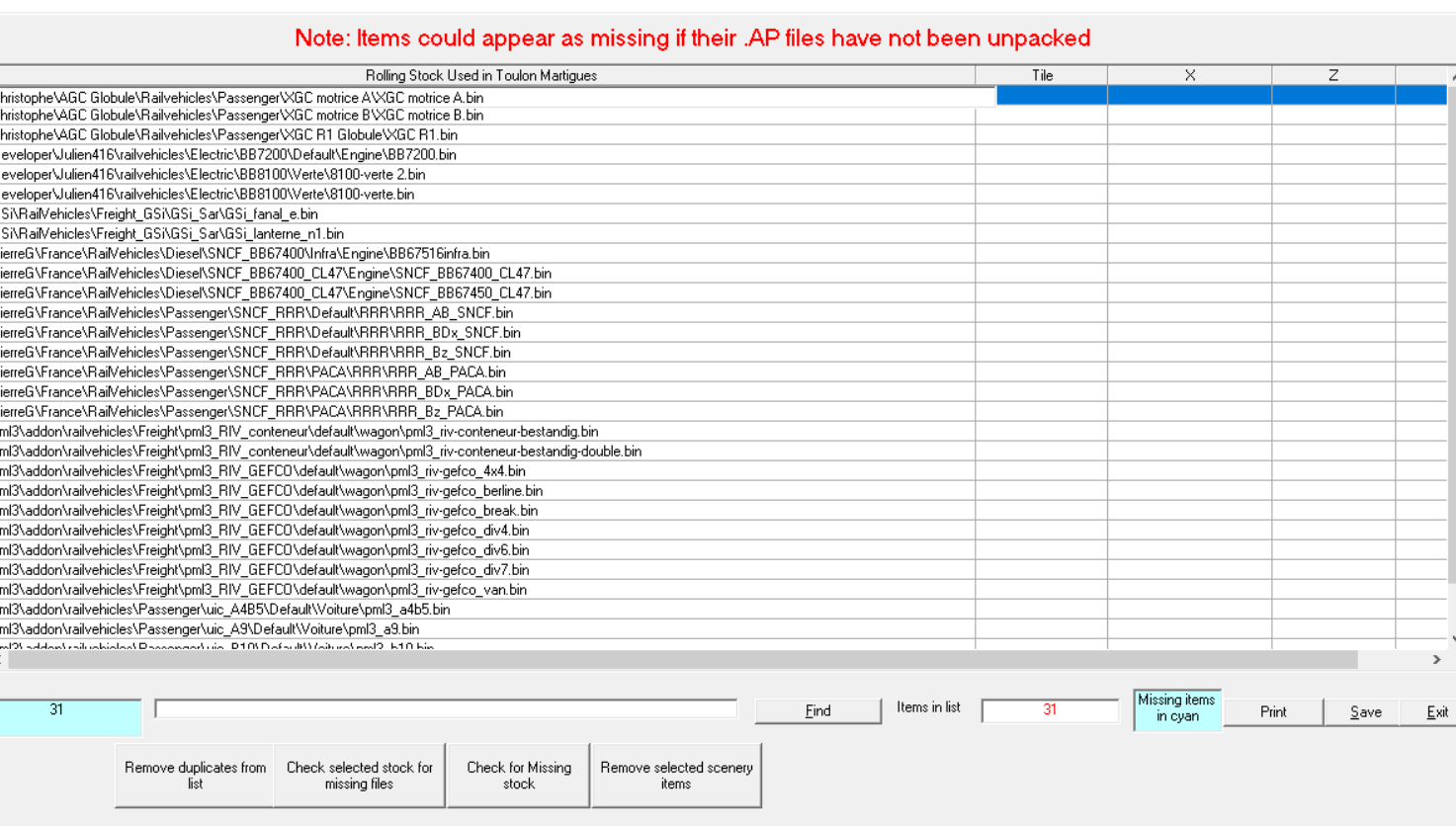Click the Print button
The image size is (1456, 826).
point(1273,711)
